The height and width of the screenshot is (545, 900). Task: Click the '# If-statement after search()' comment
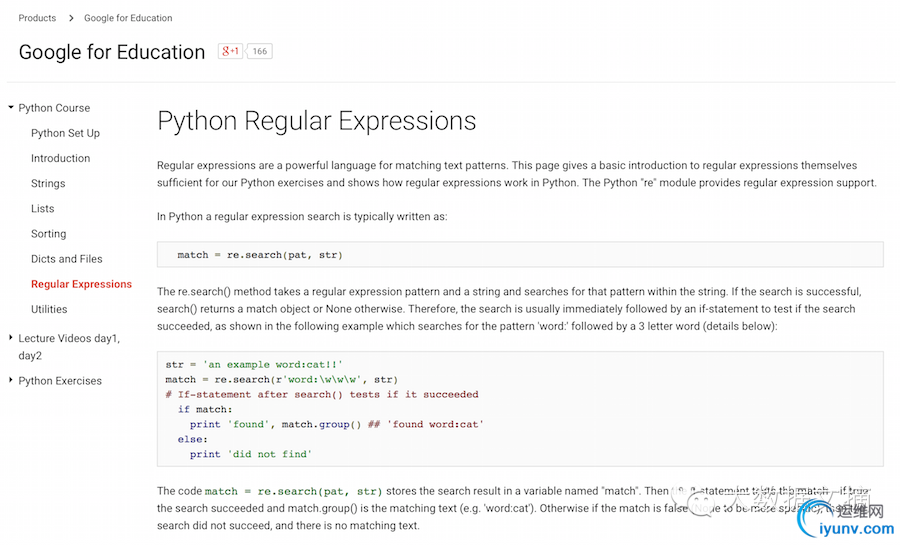322,394
